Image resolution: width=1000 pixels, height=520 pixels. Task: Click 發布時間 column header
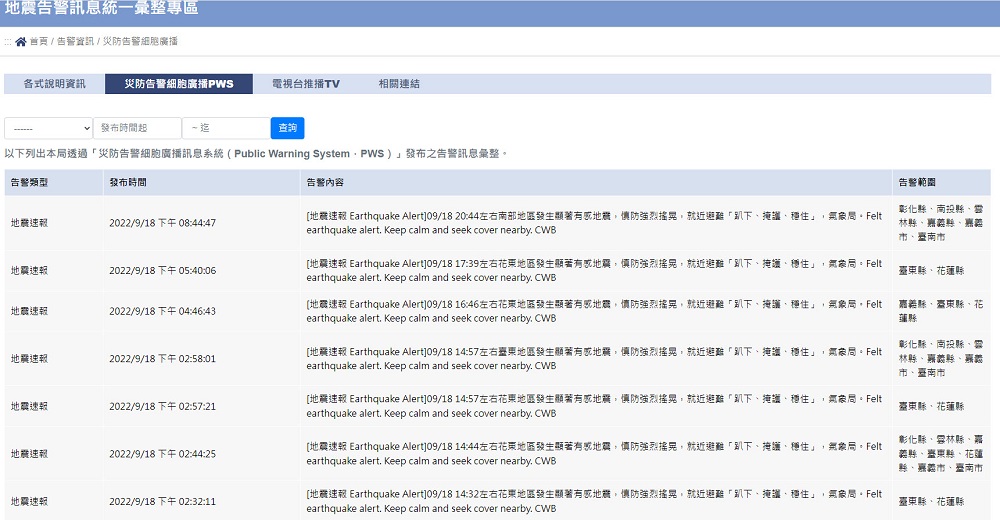[x=128, y=182]
